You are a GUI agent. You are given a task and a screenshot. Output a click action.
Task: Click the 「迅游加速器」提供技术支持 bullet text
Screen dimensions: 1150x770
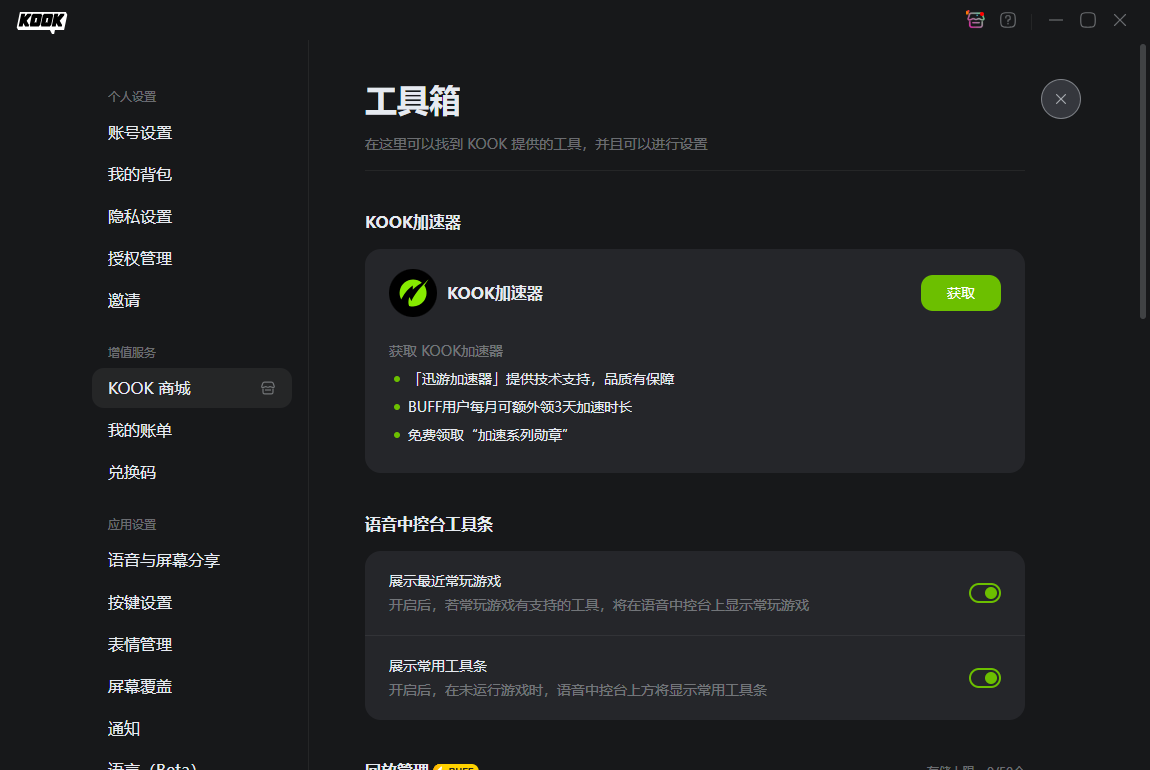pyautogui.click(x=541, y=379)
